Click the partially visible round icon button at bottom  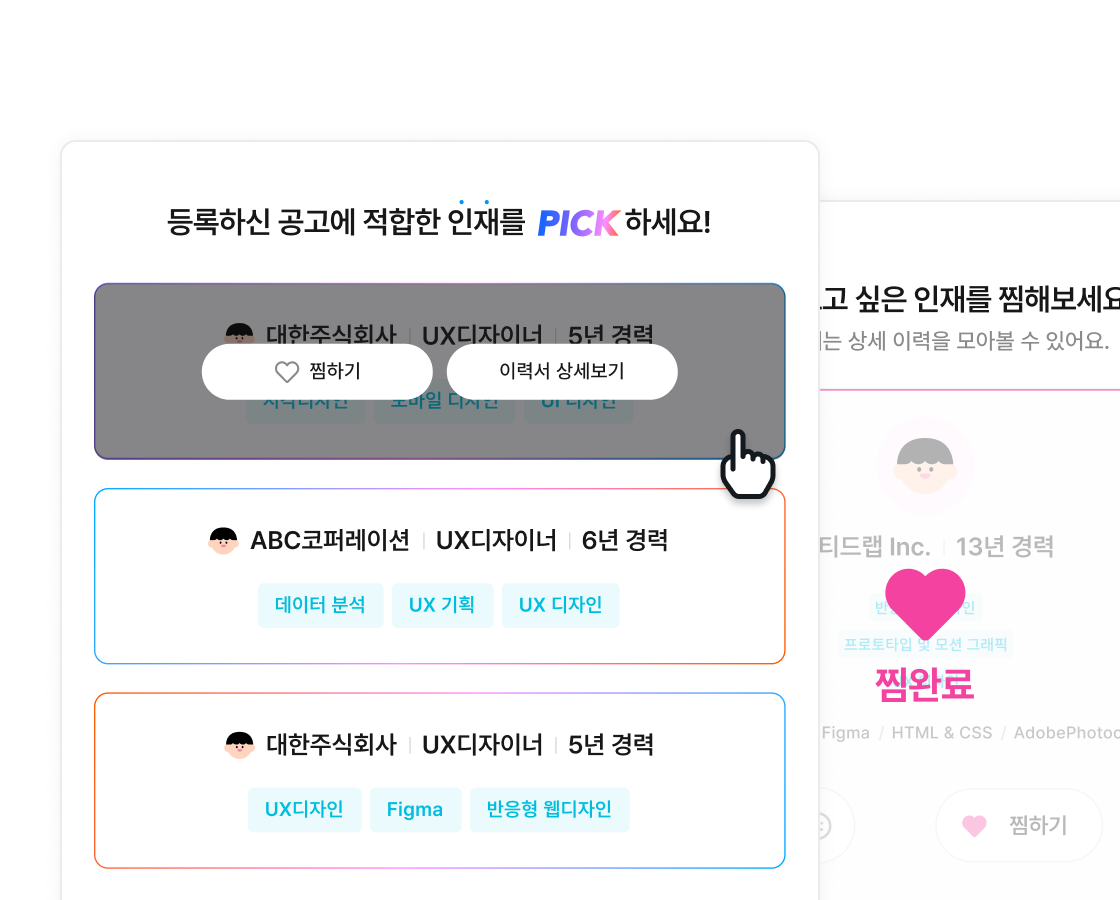pyautogui.click(x=836, y=826)
